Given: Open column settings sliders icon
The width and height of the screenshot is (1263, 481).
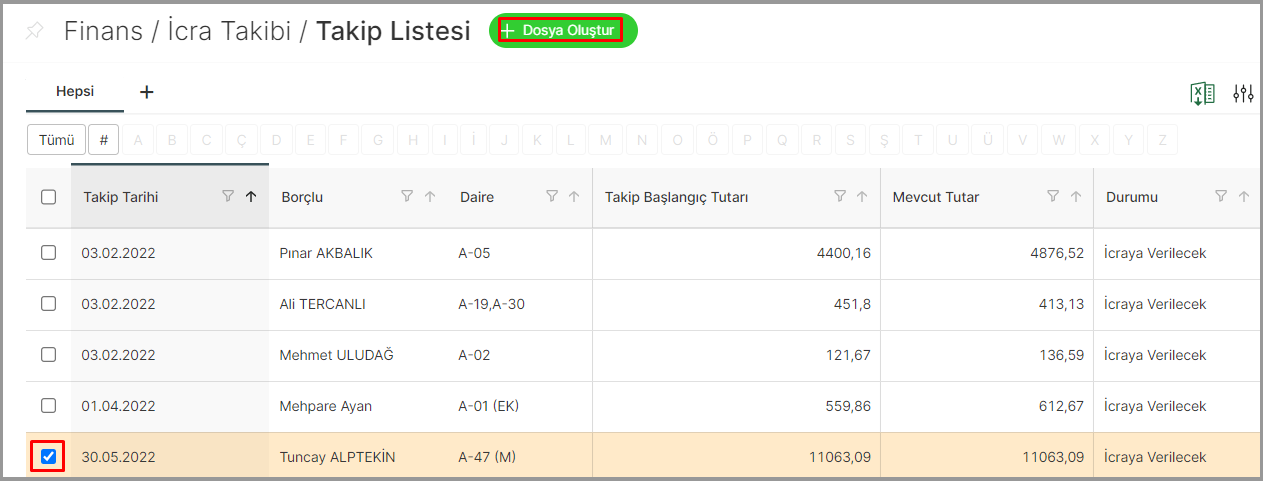Looking at the screenshot, I should pos(1243,94).
